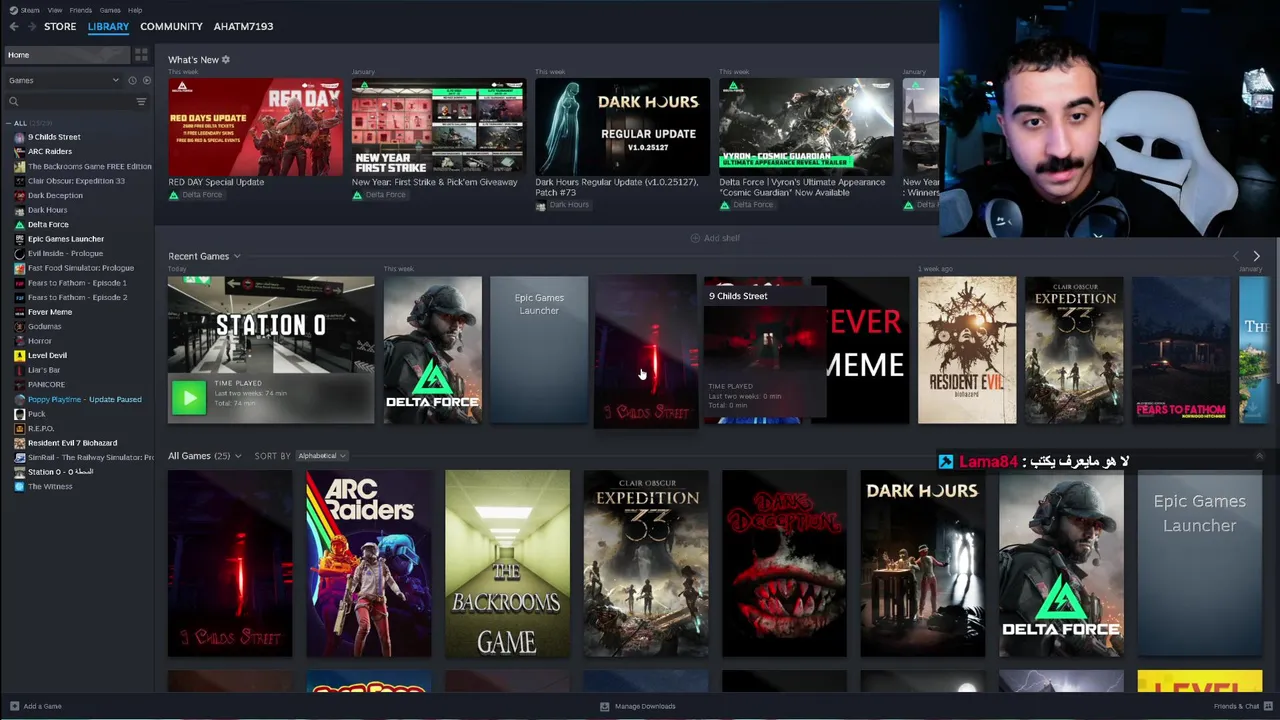Open Friends & Chat icon
The width and height of the screenshot is (1280, 720).
(1269, 706)
